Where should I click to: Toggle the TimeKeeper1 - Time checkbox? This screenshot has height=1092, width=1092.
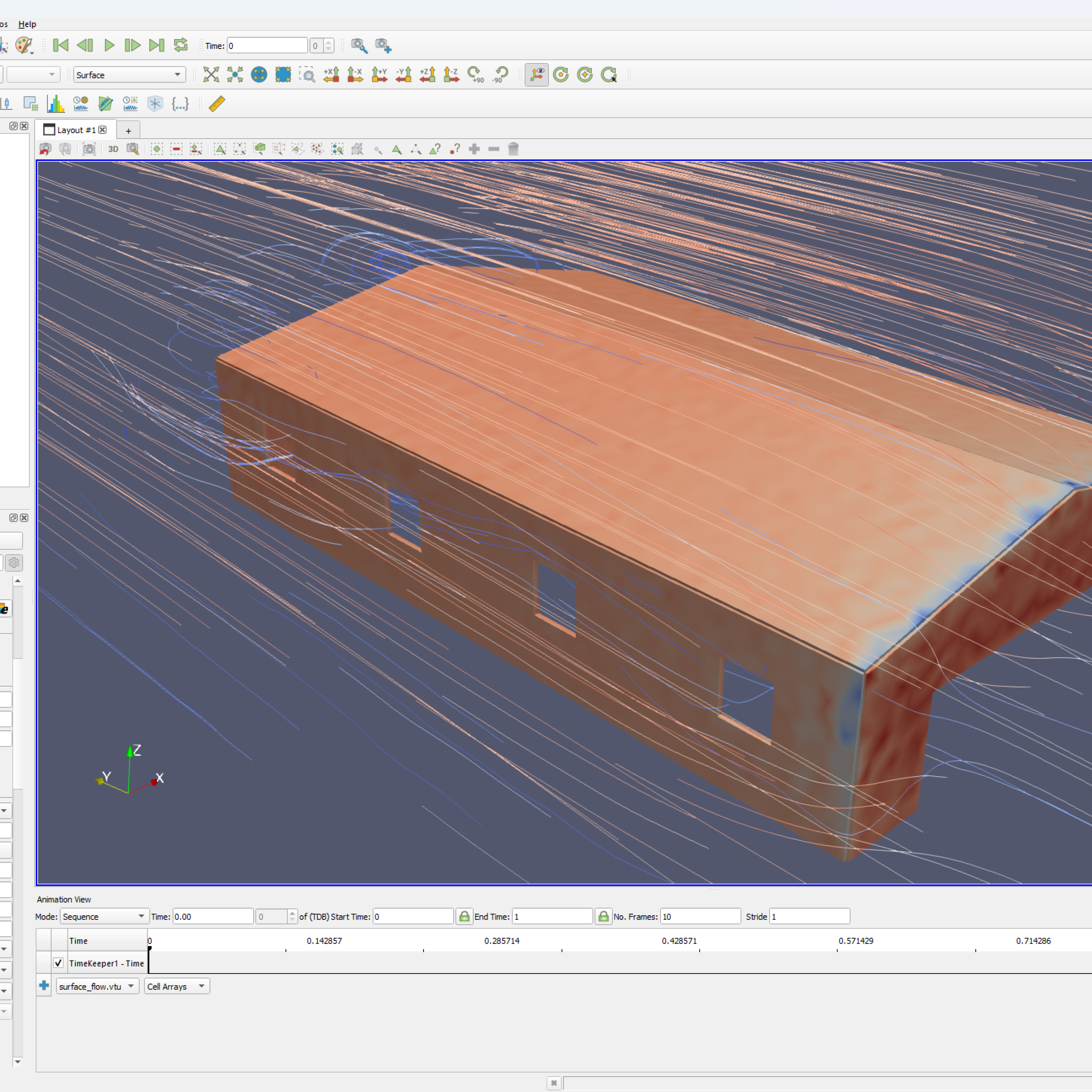click(x=58, y=963)
